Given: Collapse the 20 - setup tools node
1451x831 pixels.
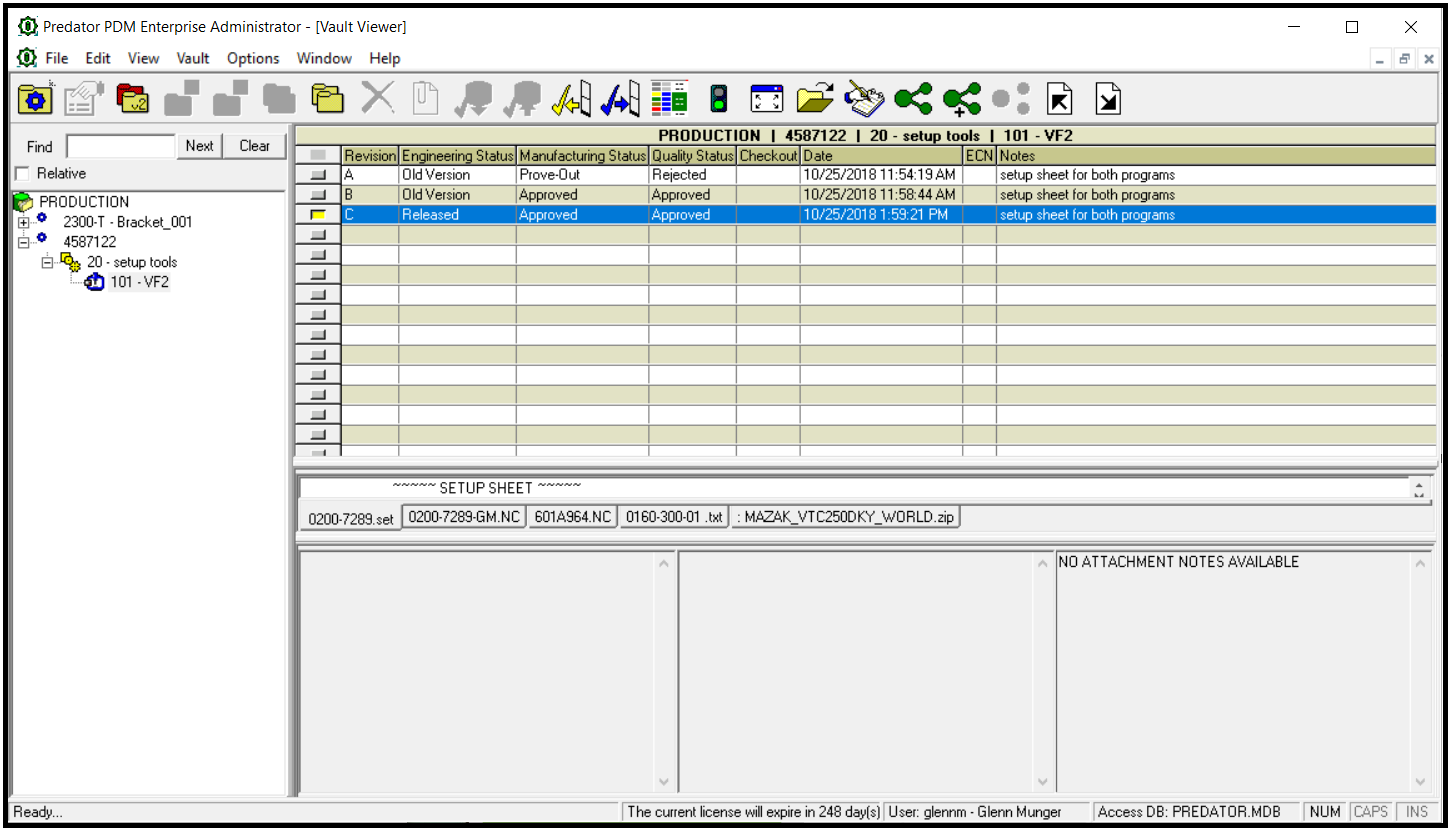Looking at the screenshot, I should (x=47, y=262).
